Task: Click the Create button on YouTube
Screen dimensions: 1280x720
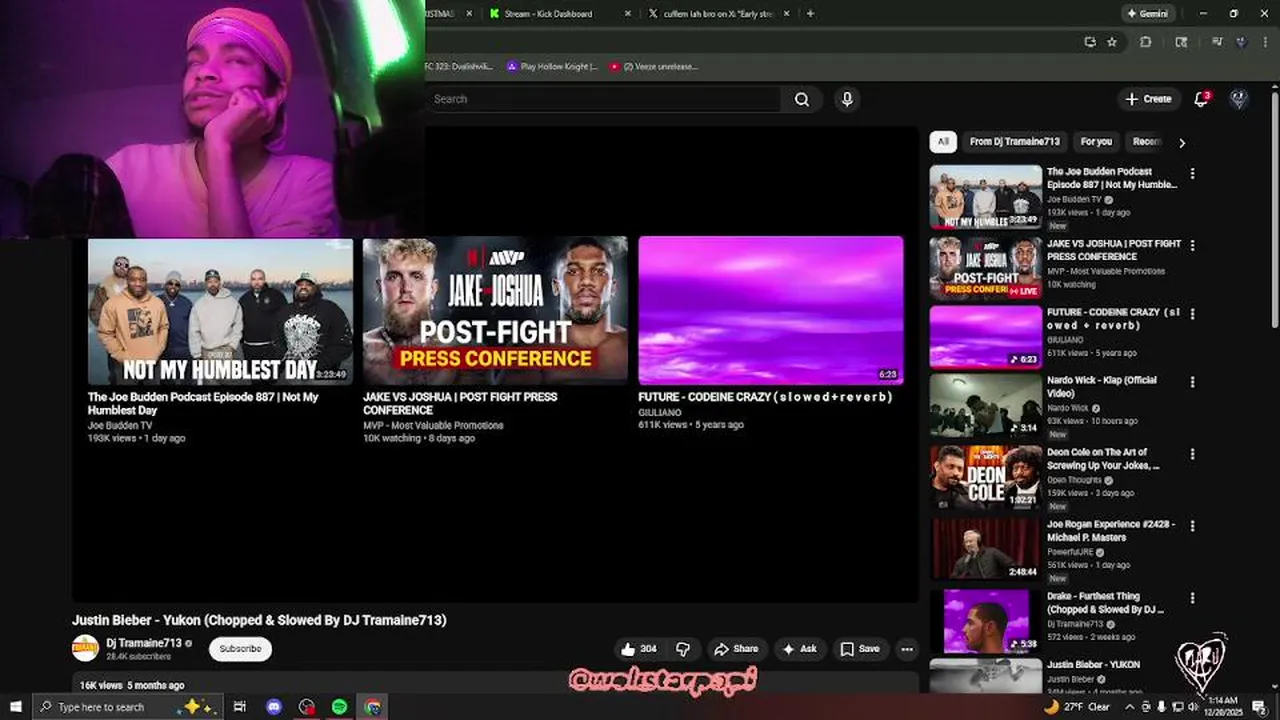Action: tap(1148, 99)
